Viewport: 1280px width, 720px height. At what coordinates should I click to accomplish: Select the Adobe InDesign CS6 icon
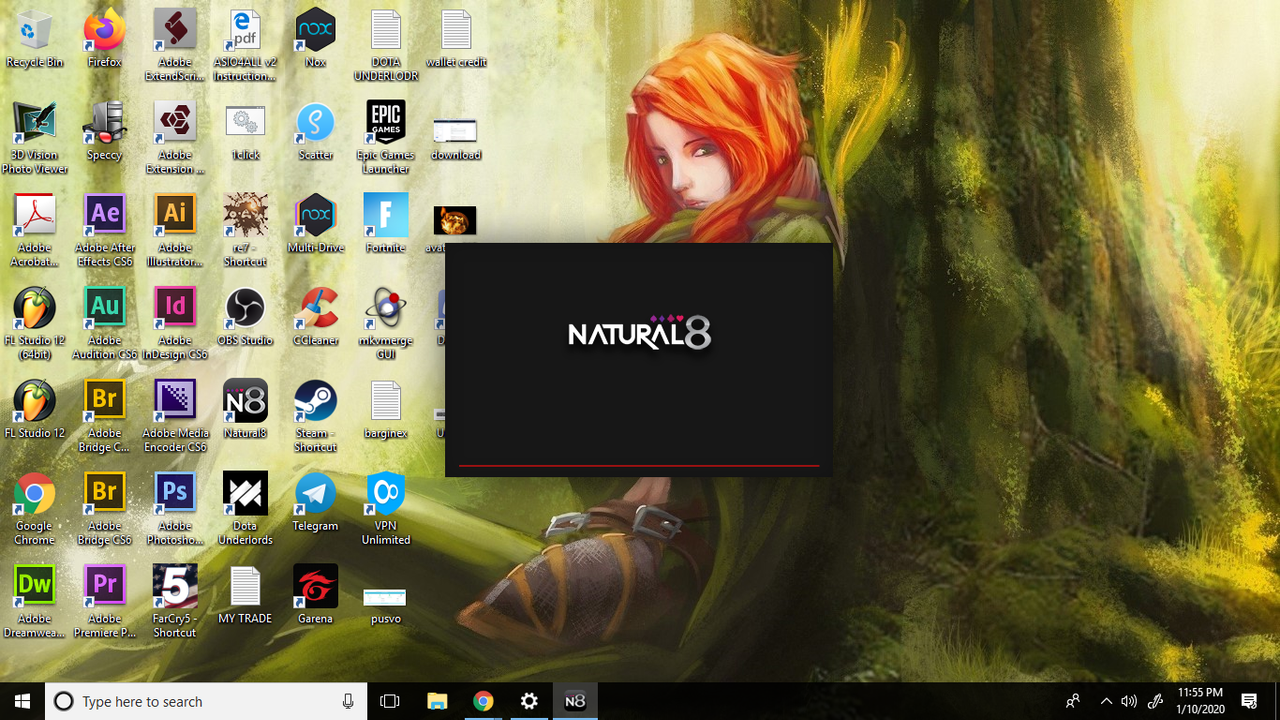pyautogui.click(x=175, y=324)
